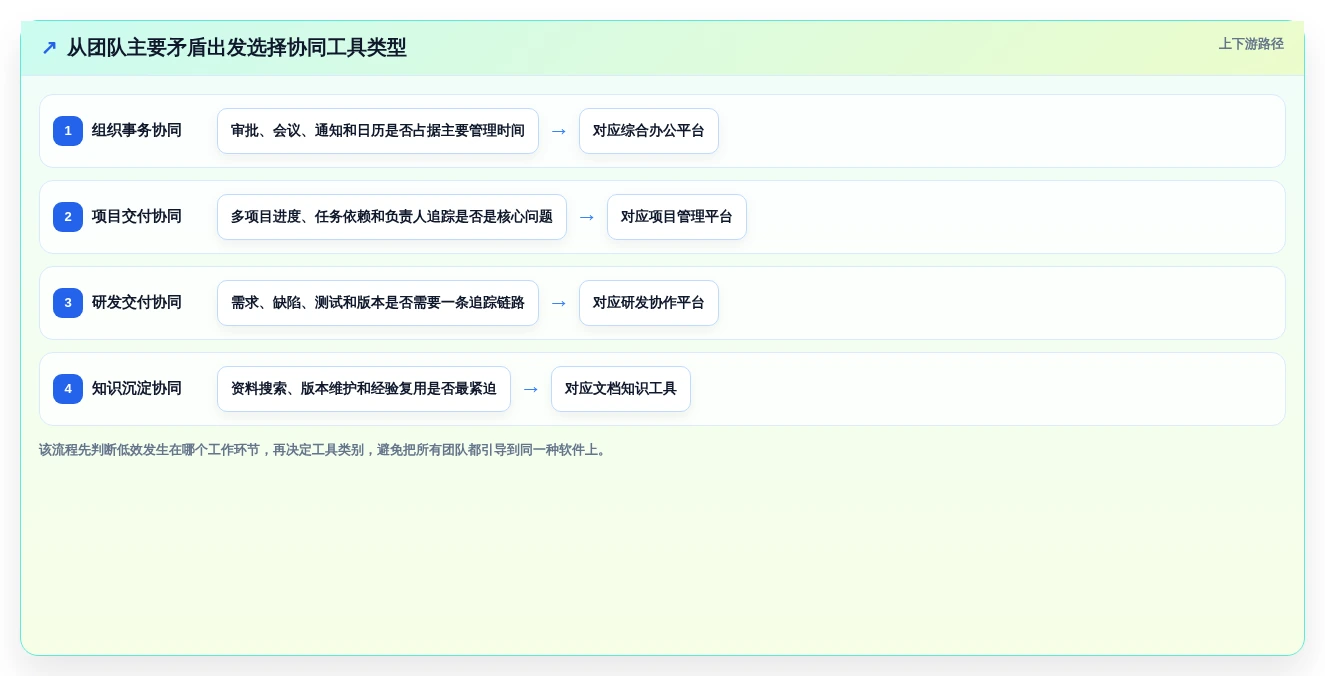Select the 知识沉淀协同 label
This screenshot has height=676, width=1325.
point(137,389)
